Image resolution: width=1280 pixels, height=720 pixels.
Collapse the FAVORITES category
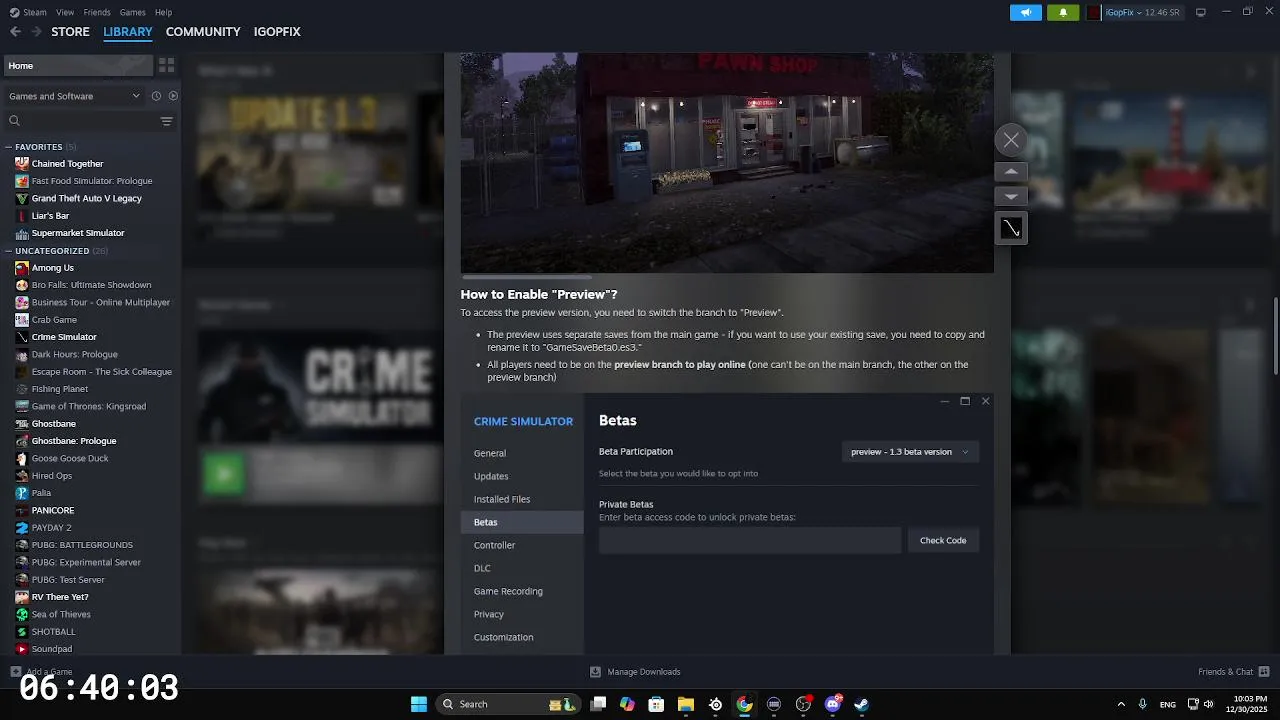[x=9, y=147]
